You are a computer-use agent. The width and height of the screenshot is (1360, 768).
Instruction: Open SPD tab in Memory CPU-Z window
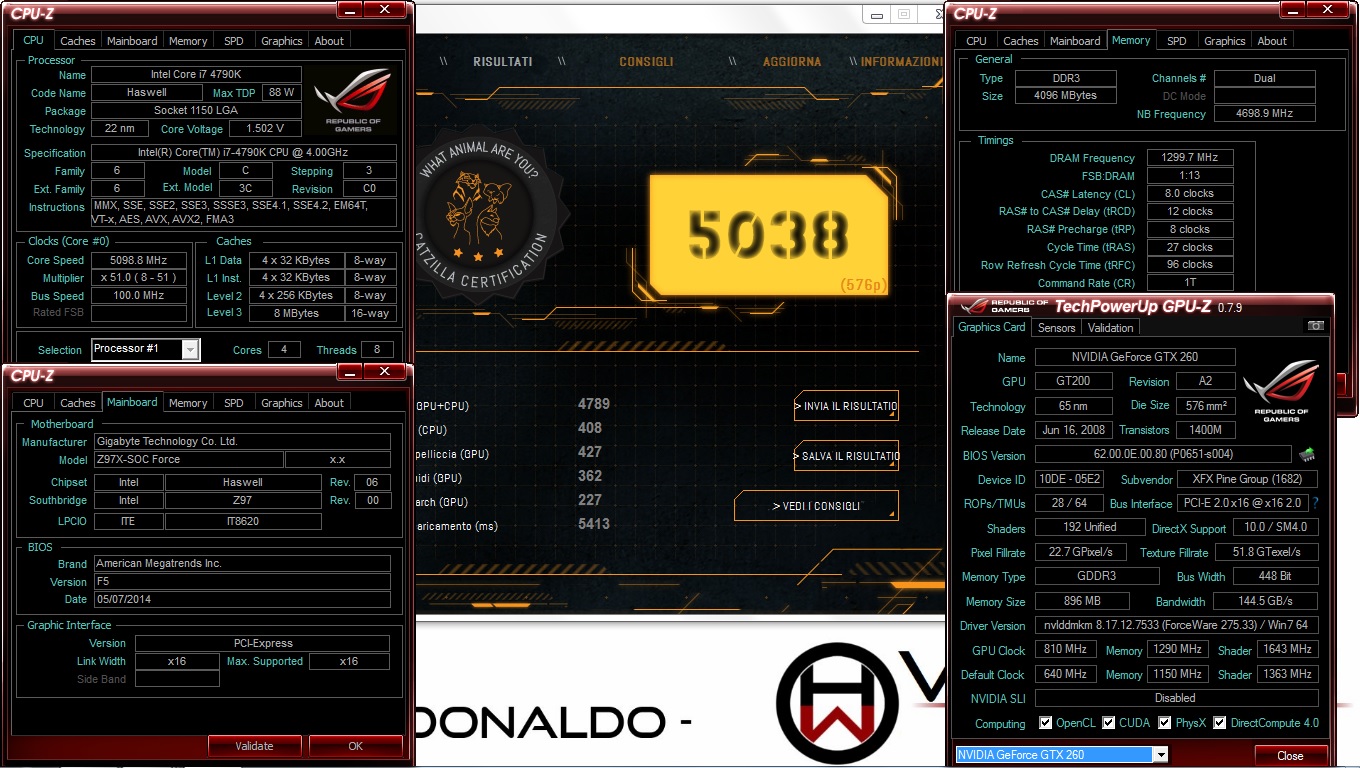tap(1177, 41)
